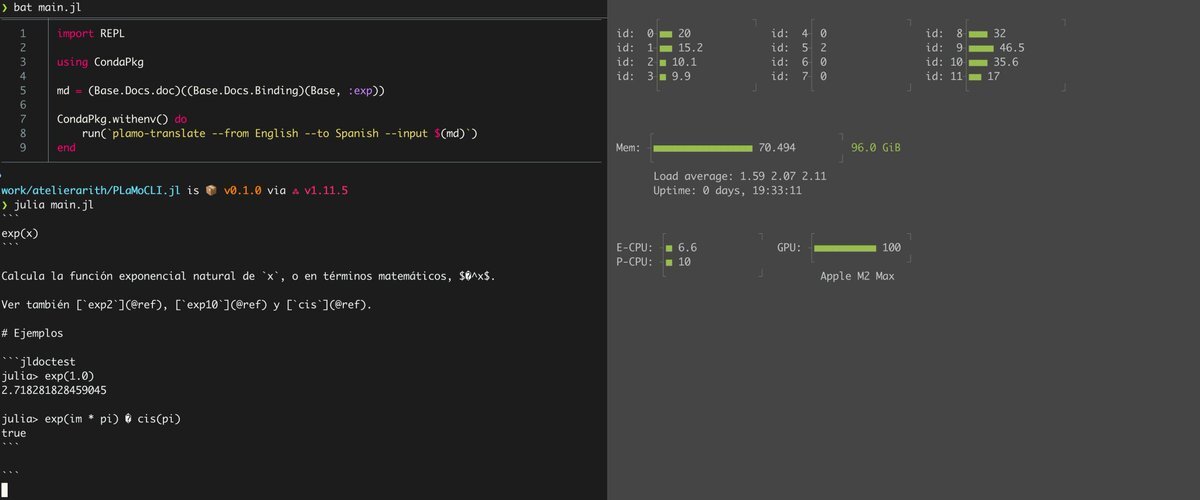Click the 'id: 4' CPU label
The image size is (1200, 500).
790,33
